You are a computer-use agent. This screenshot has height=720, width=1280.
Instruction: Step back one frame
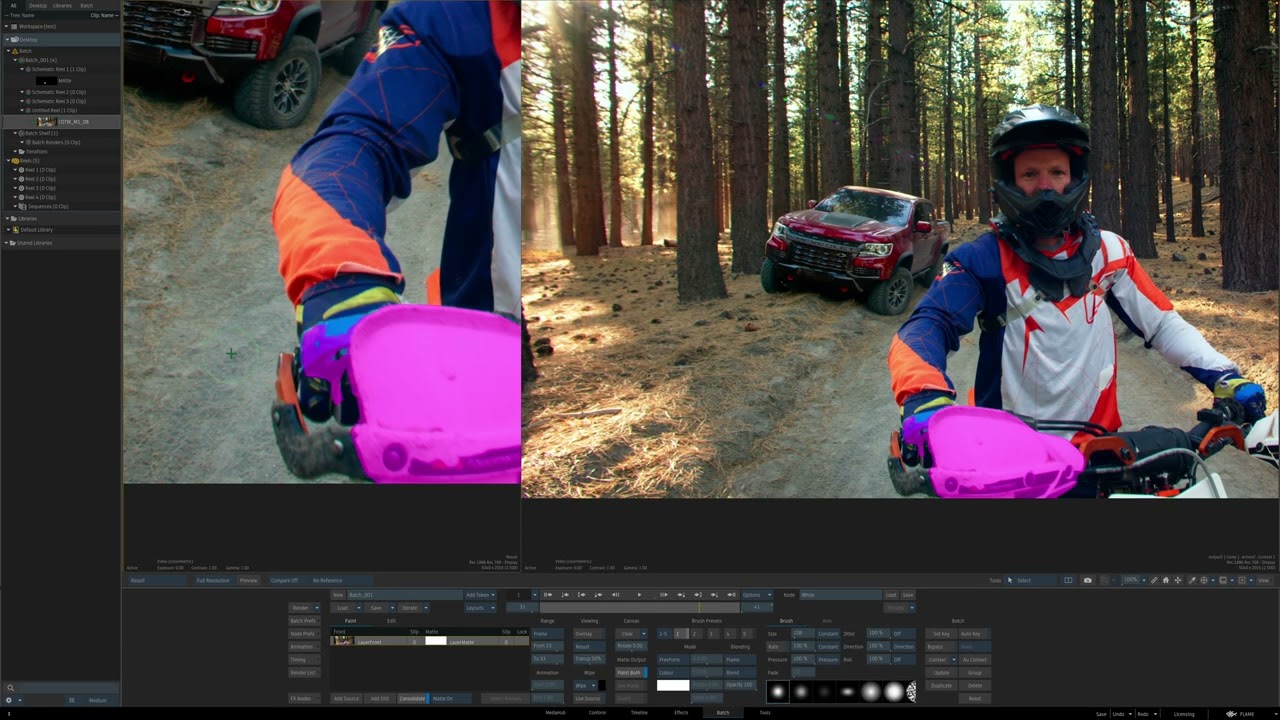(x=615, y=595)
